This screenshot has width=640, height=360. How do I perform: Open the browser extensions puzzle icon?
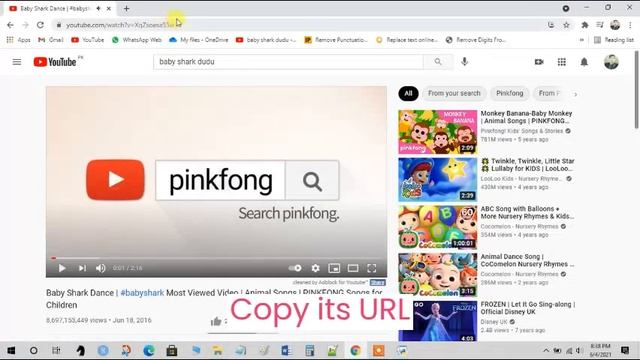click(x=584, y=25)
